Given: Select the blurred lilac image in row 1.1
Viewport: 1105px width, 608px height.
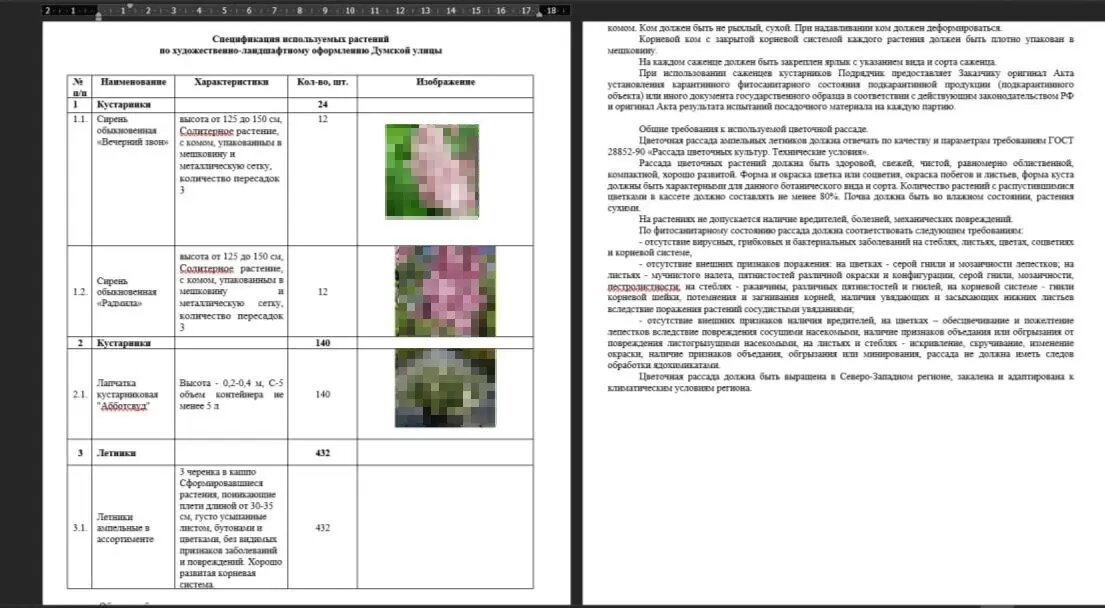Looking at the screenshot, I should point(432,171).
